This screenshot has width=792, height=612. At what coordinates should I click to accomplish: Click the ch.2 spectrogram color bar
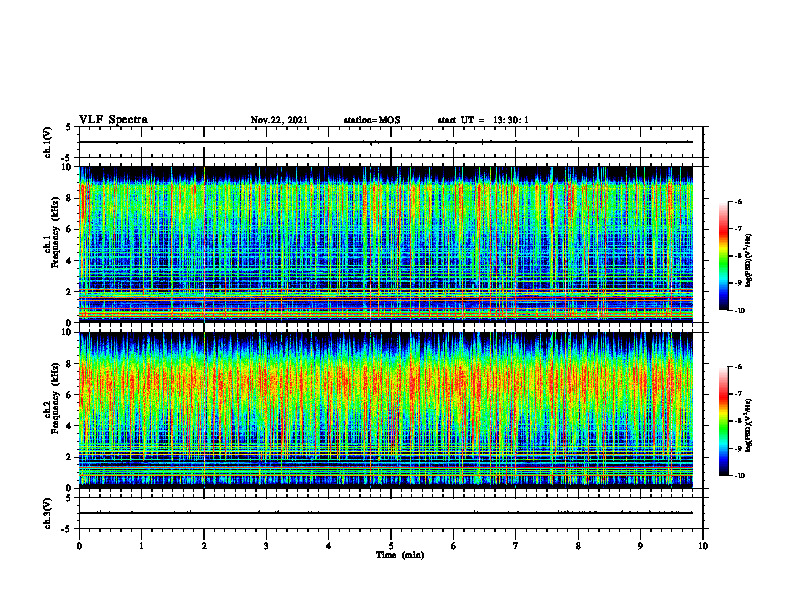(x=723, y=421)
